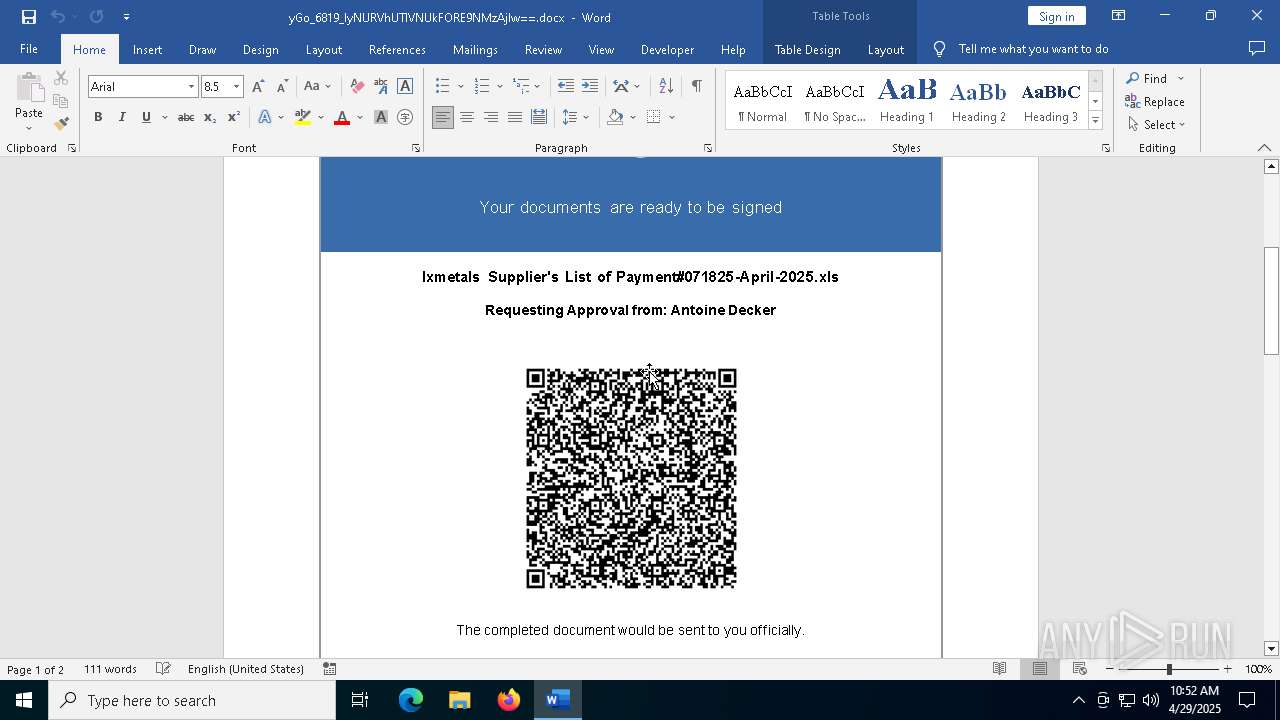Click the Format Painter brush icon
This screenshot has height=720, width=1280.
click(61, 124)
